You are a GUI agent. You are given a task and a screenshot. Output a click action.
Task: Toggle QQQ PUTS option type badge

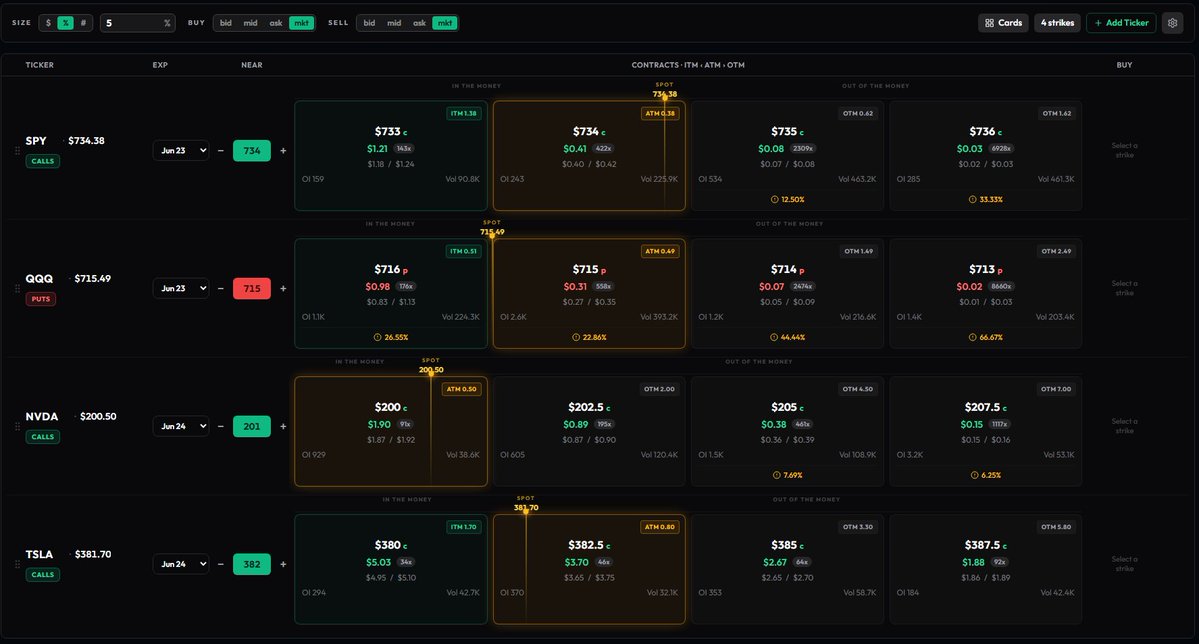[x=41, y=299]
